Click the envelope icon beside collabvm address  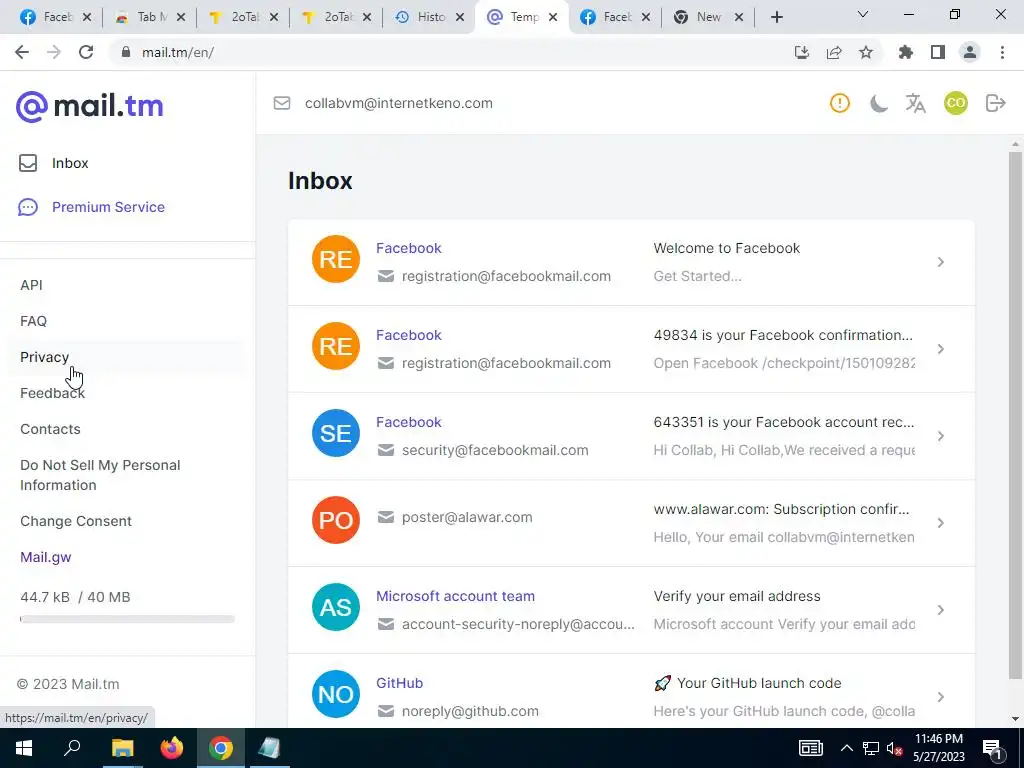click(x=281, y=103)
